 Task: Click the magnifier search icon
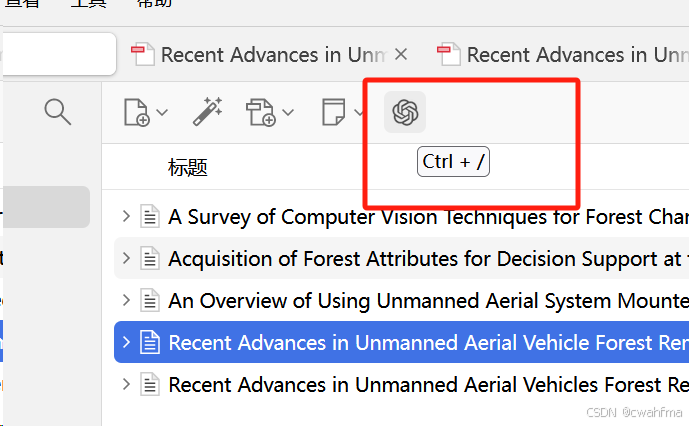click(58, 111)
